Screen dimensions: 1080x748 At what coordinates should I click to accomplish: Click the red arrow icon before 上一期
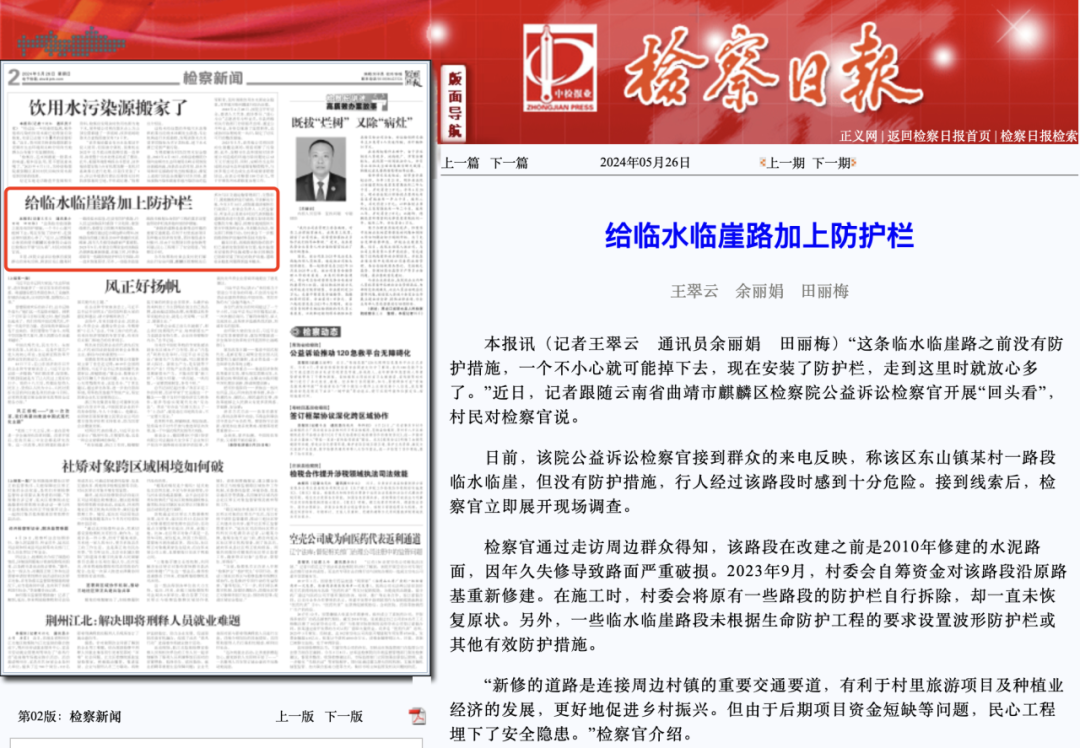point(762,163)
